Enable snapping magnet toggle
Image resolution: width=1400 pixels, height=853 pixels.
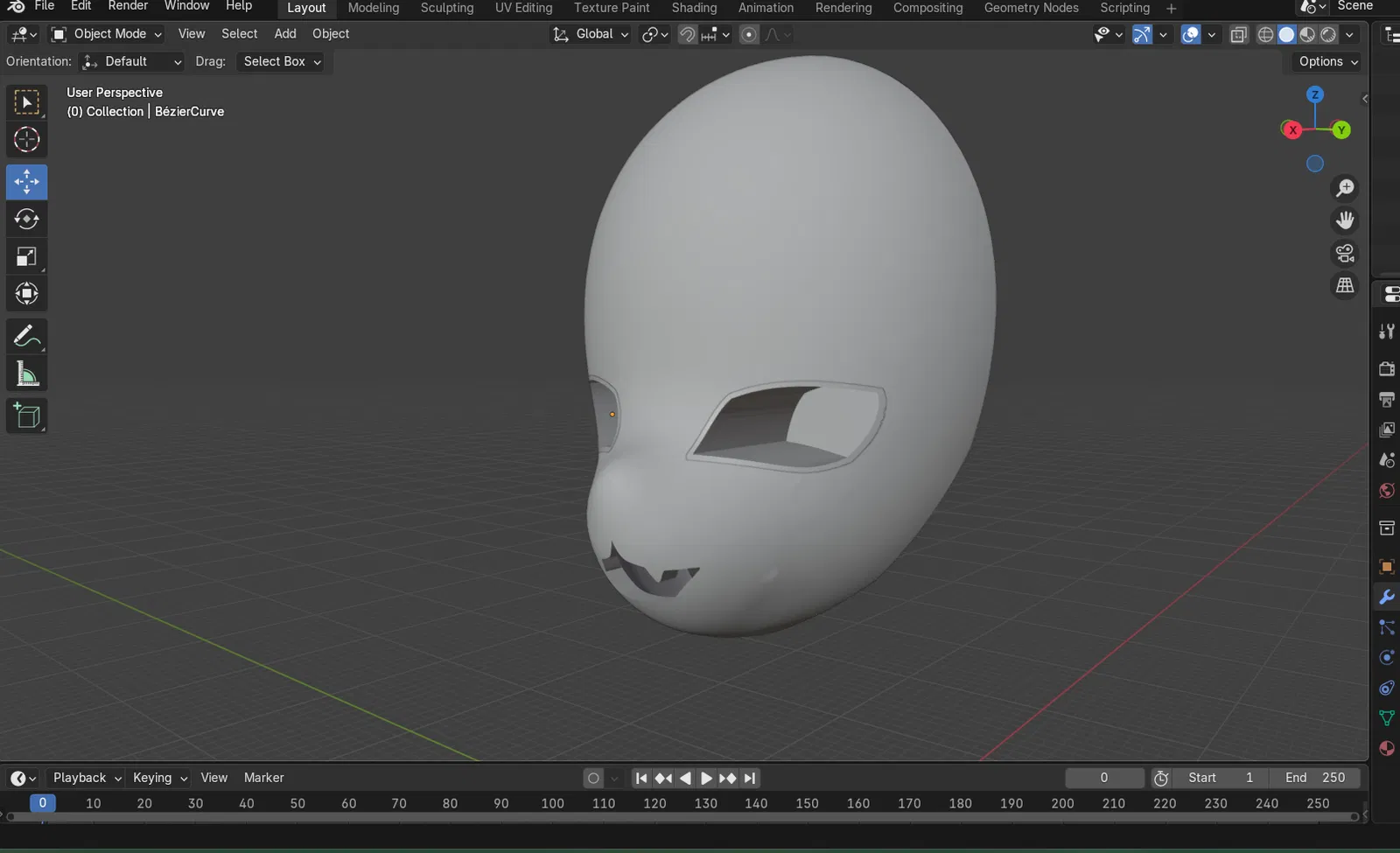coord(688,35)
